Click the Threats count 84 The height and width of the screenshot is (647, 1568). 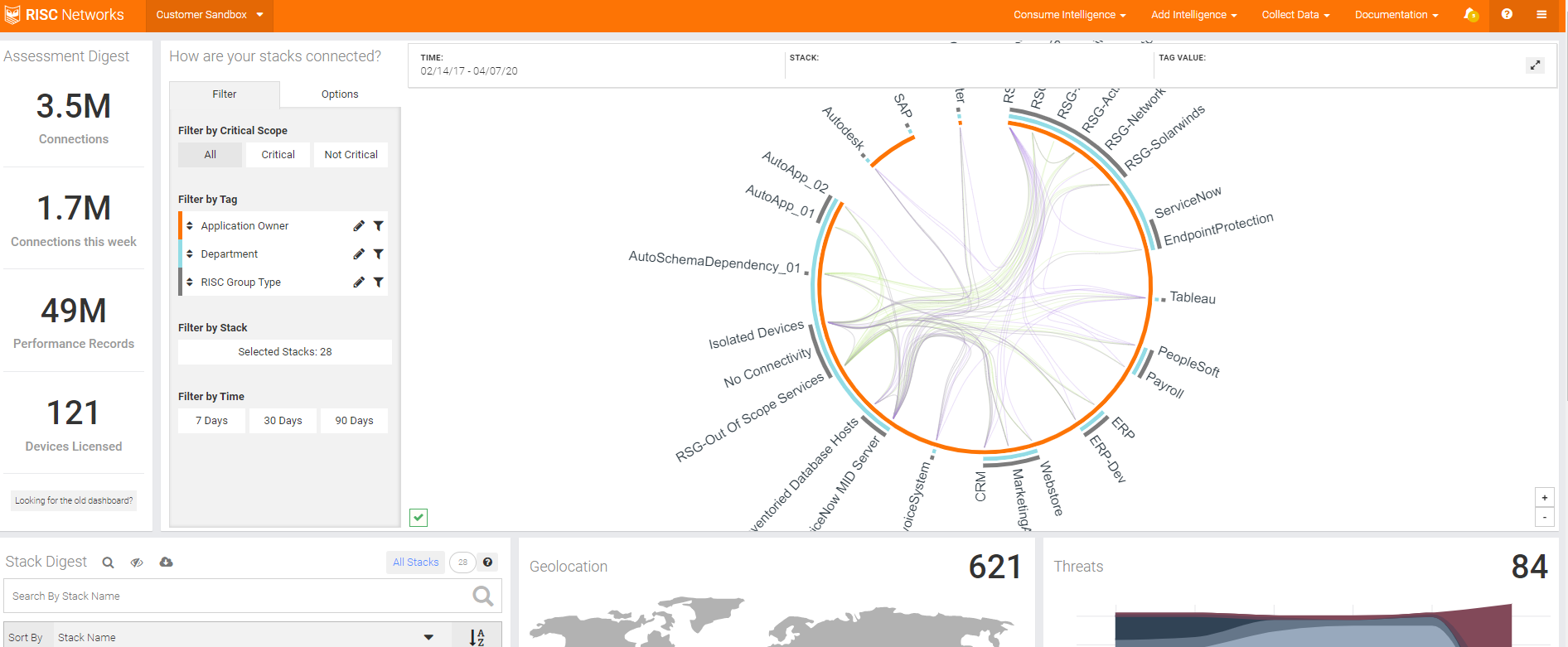[1529, 567]
